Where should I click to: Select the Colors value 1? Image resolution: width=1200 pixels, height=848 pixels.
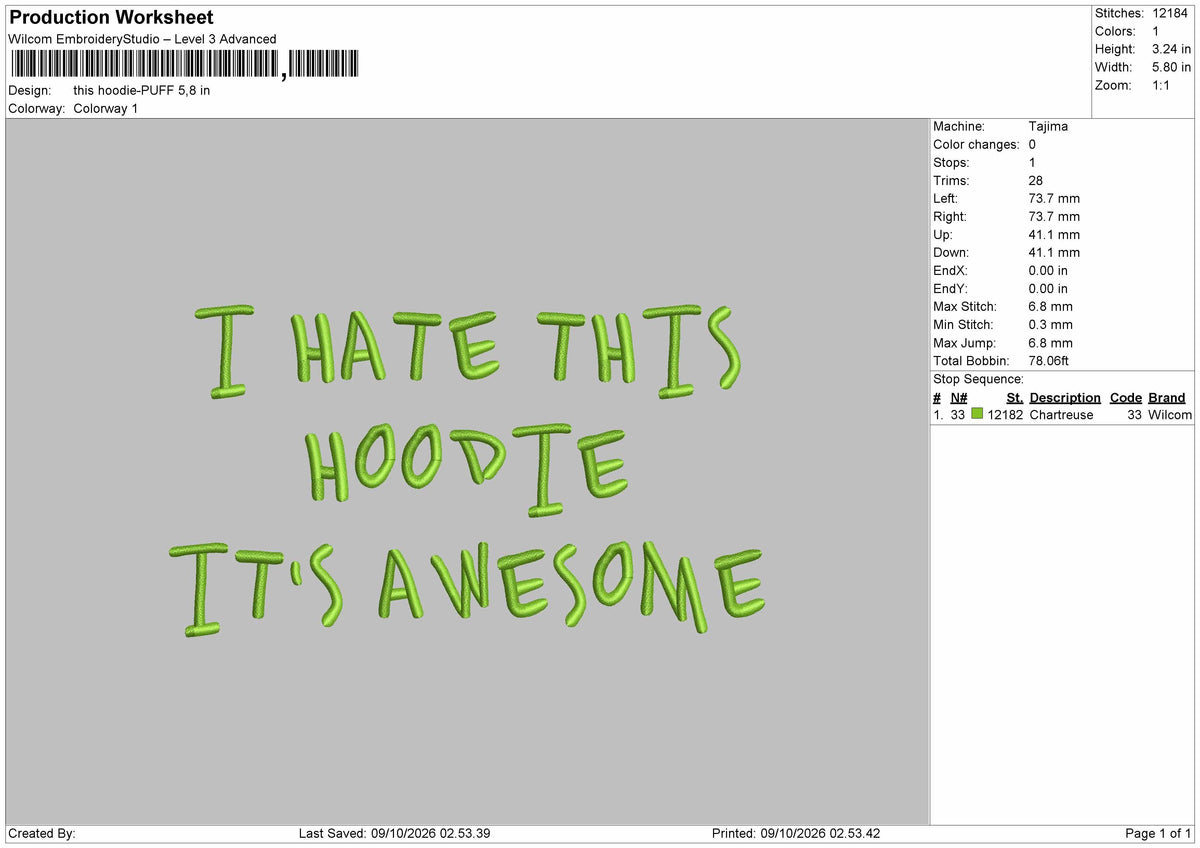click(1156, 31)
